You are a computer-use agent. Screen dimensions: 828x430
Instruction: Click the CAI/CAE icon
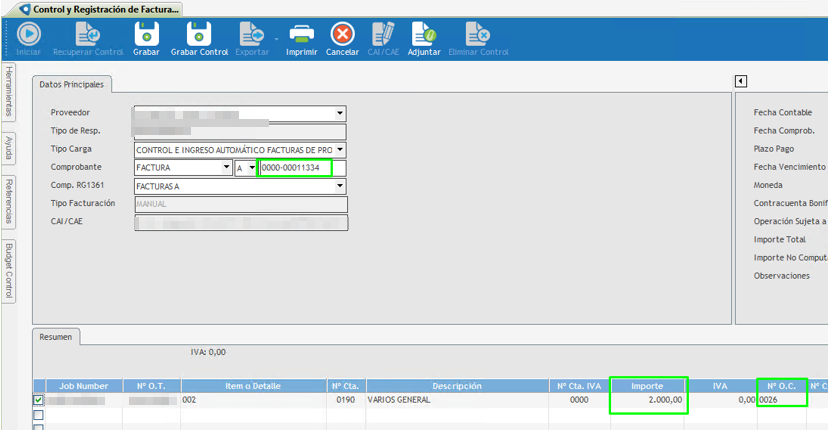(383, 34)
